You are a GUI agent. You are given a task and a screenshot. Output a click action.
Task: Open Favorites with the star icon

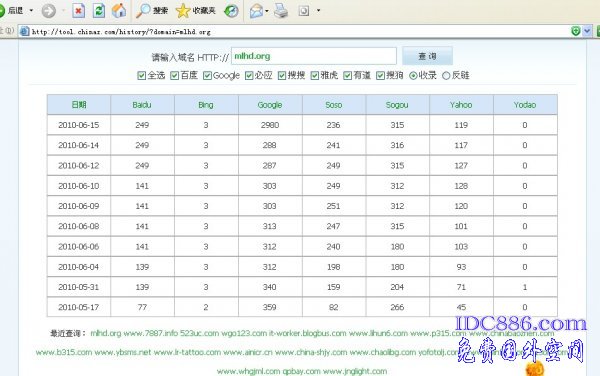tap(196, 11)
